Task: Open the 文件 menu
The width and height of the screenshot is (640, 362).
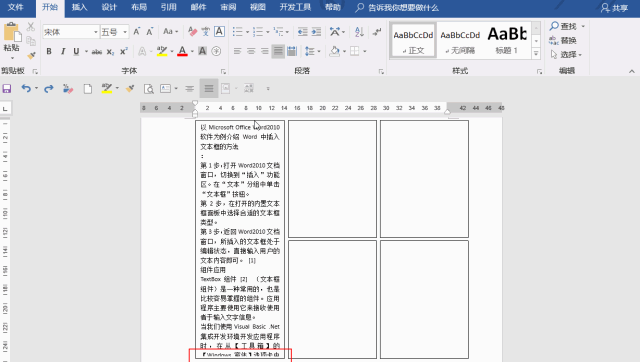Action: (16, 7)
